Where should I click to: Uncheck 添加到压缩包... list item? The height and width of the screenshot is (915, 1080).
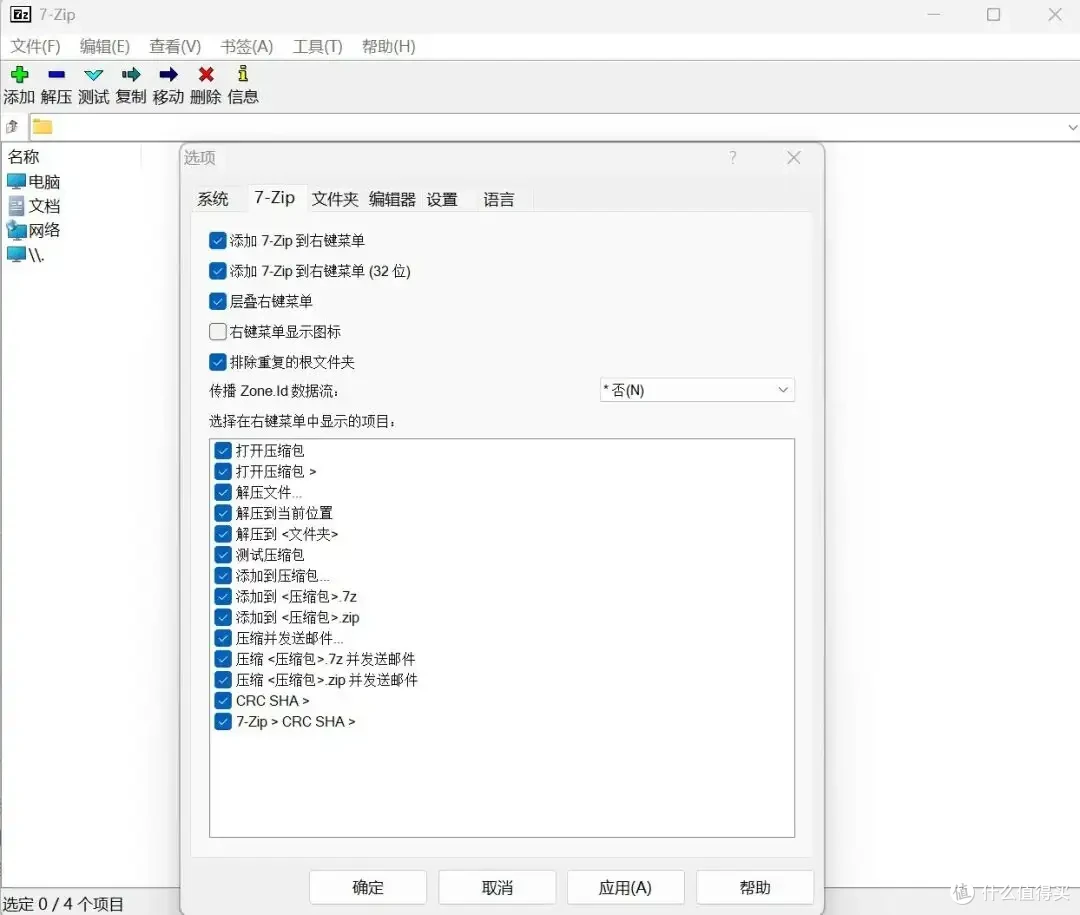pos(222,575)
